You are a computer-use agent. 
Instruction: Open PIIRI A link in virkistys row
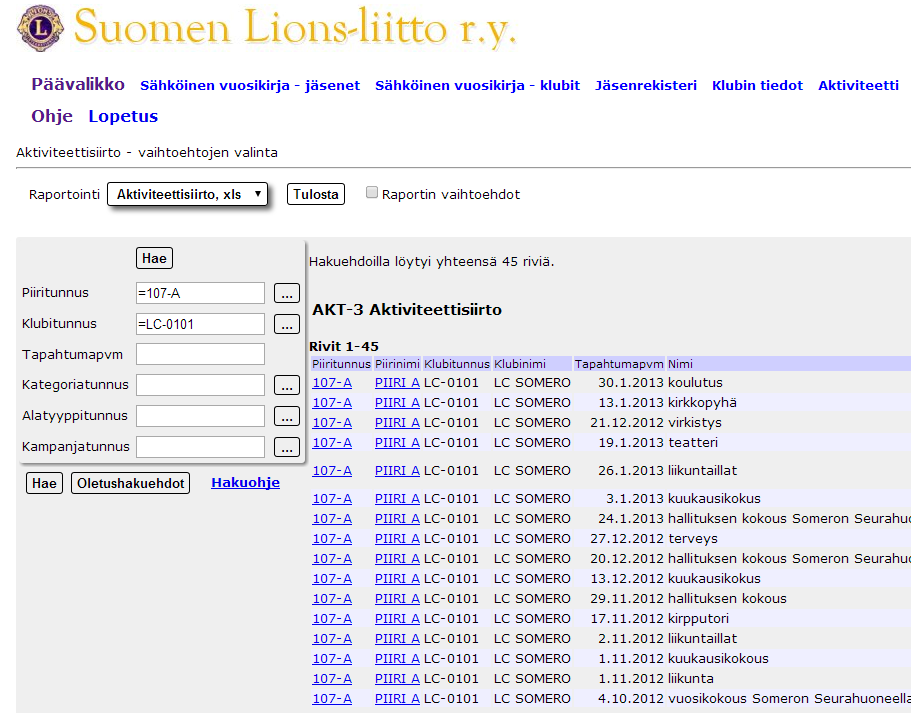pyautogui.click(x=397, y=422)
